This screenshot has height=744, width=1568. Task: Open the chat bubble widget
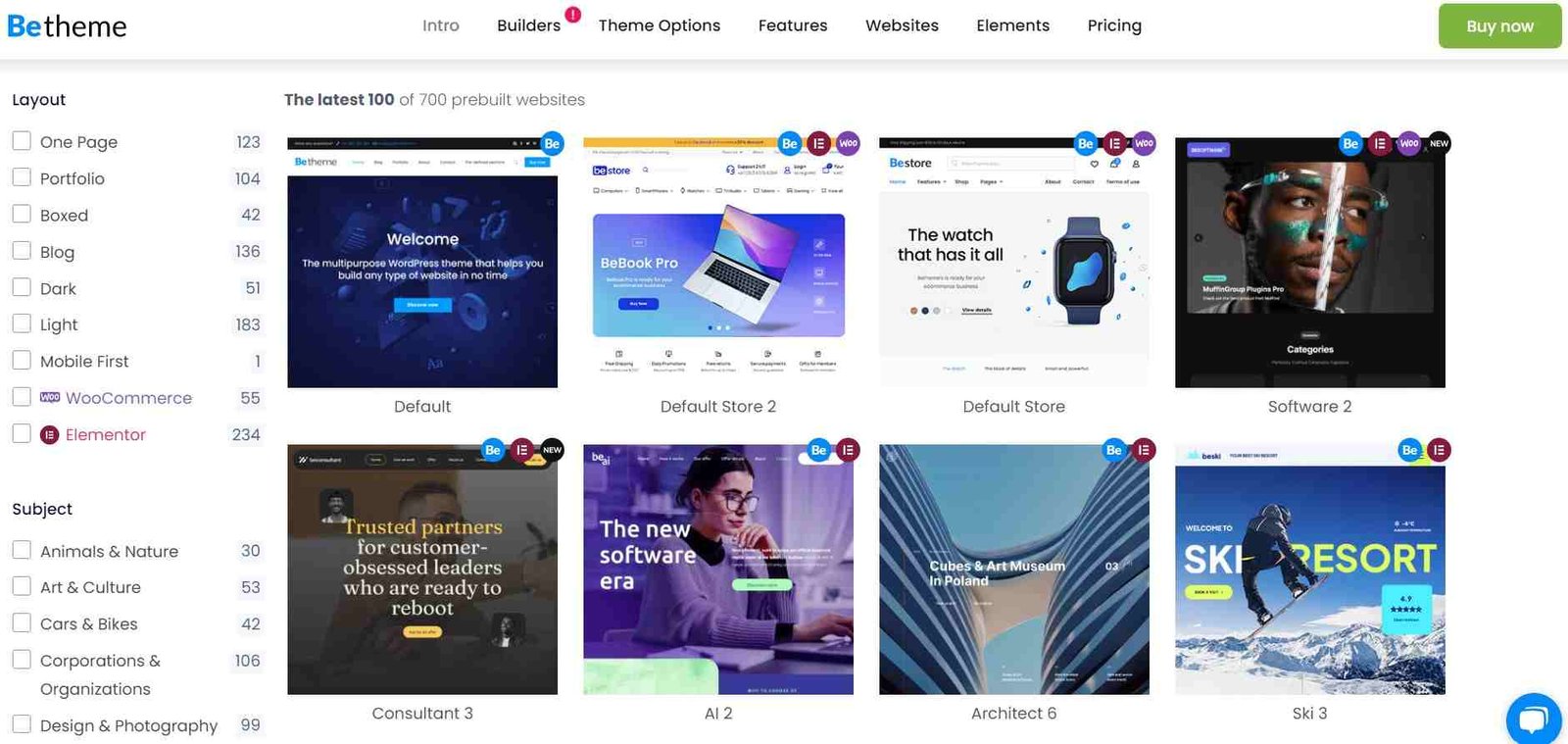coord(1536,719)
